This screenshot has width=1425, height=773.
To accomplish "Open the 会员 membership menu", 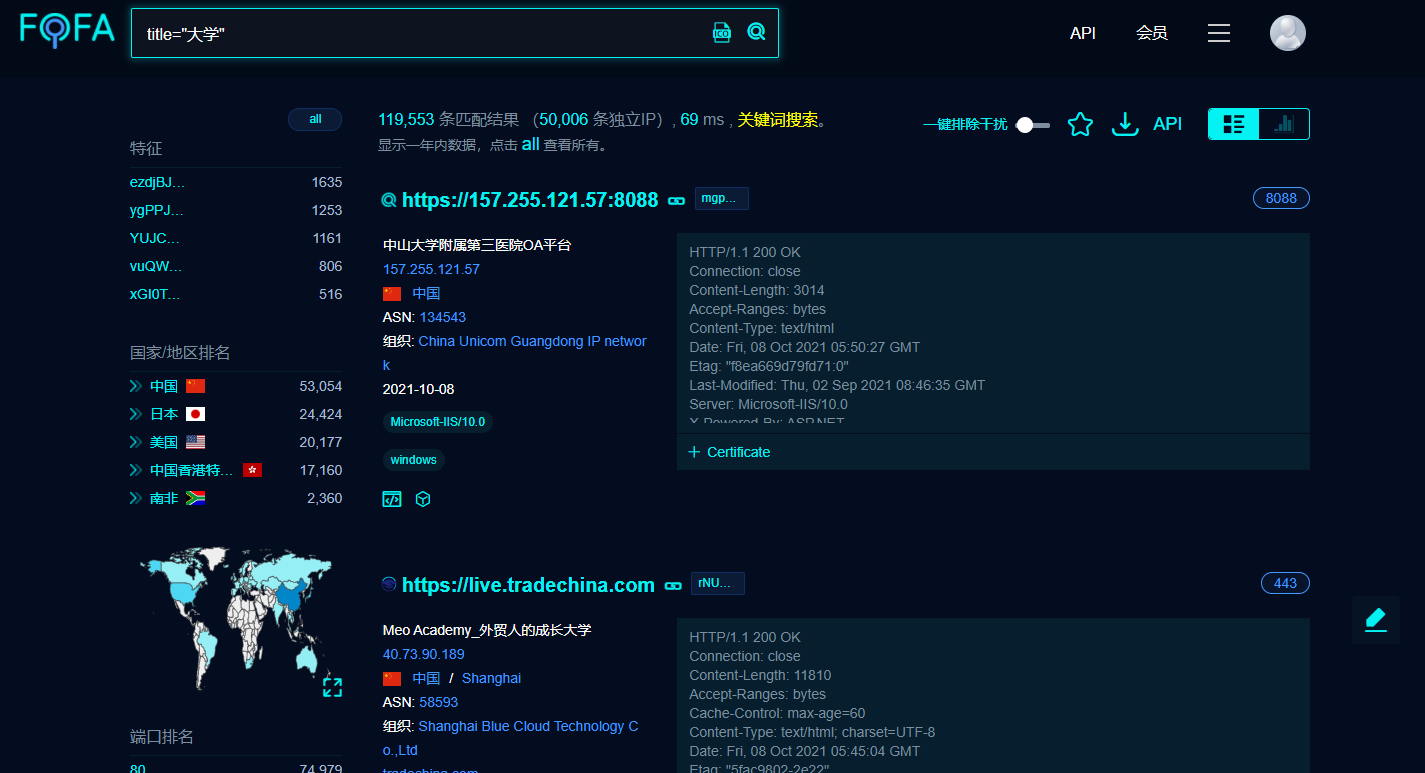I will pyautogui.click(x=1152, y=33).
